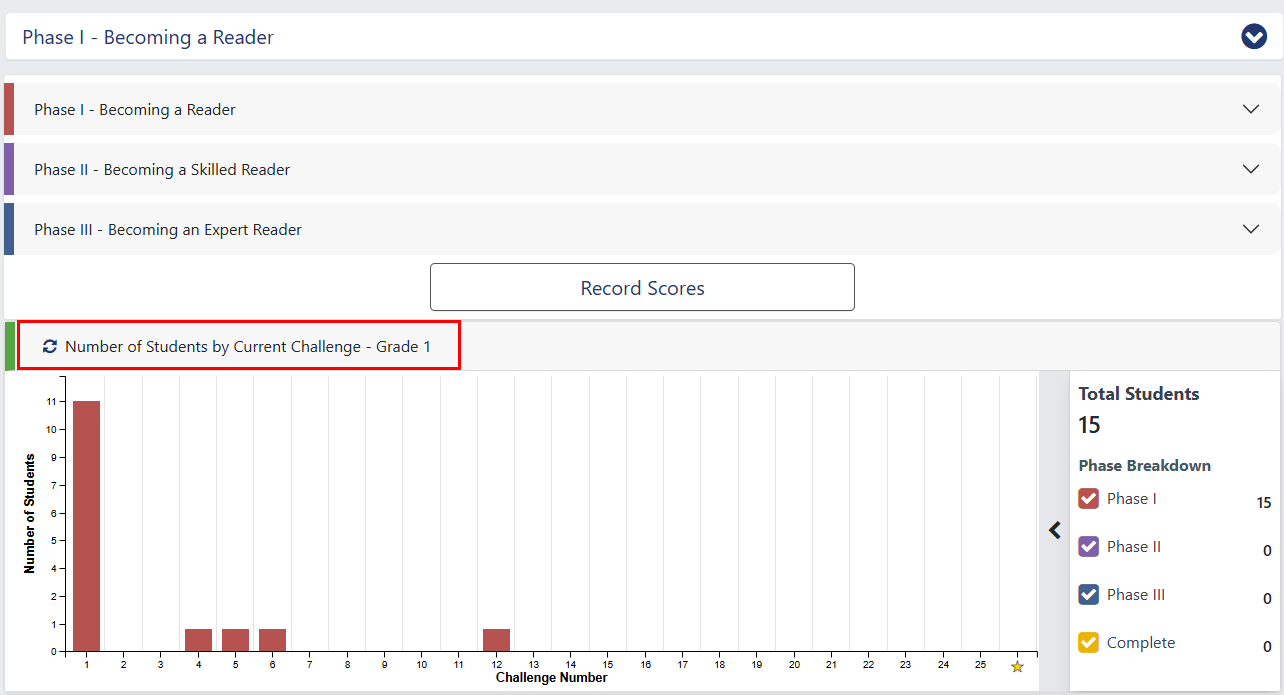Expand the Phase I - Becoming a Reader row chevron
This screenshot has height=695, width=1284.
(x=1251, y=109)
